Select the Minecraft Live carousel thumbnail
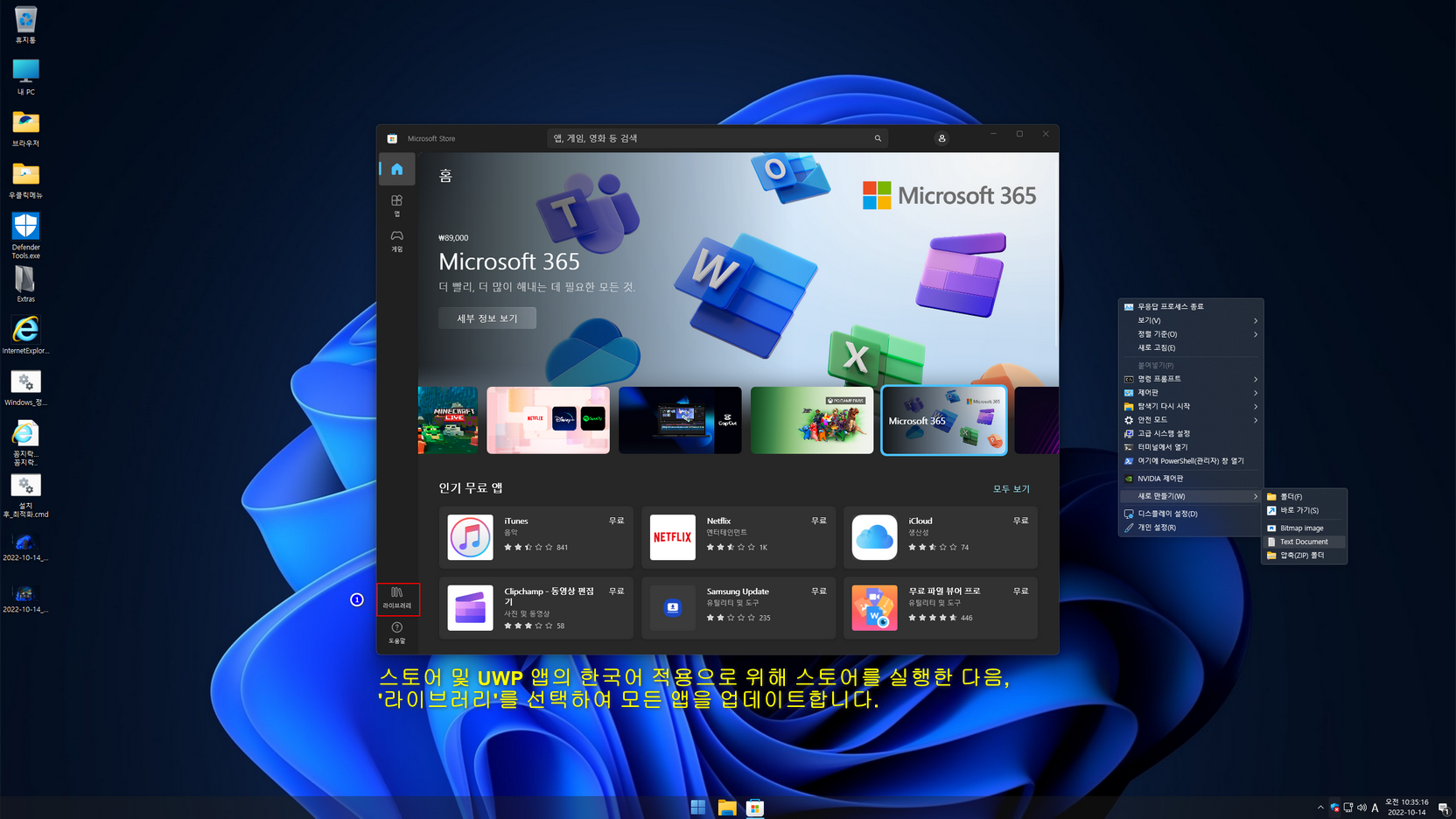Screen dimensions: 1456x819 click(448, 420)
